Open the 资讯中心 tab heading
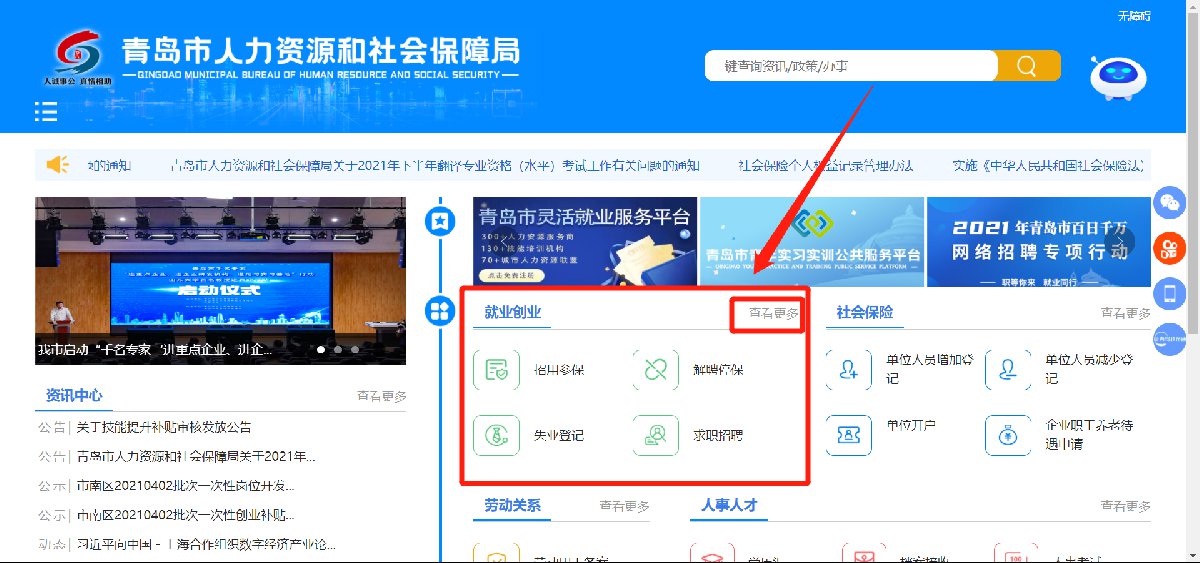 pos(74,395)
